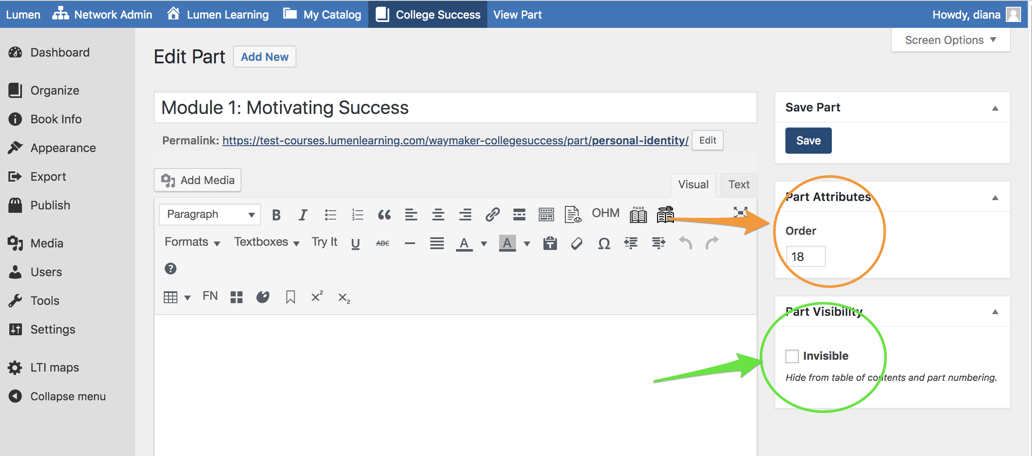Enable the Invisible checkbox

[792, 356]
